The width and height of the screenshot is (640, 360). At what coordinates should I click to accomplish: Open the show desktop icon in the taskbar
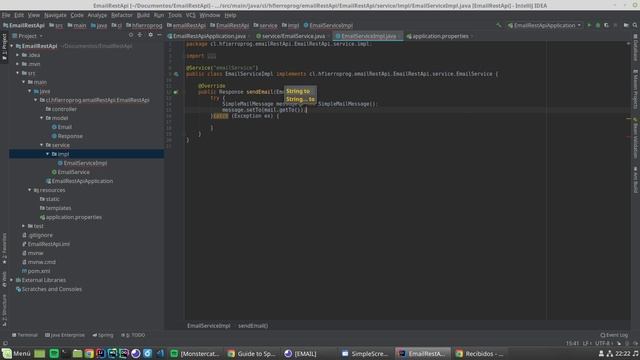pyautogui.click(x=40, y=353)
